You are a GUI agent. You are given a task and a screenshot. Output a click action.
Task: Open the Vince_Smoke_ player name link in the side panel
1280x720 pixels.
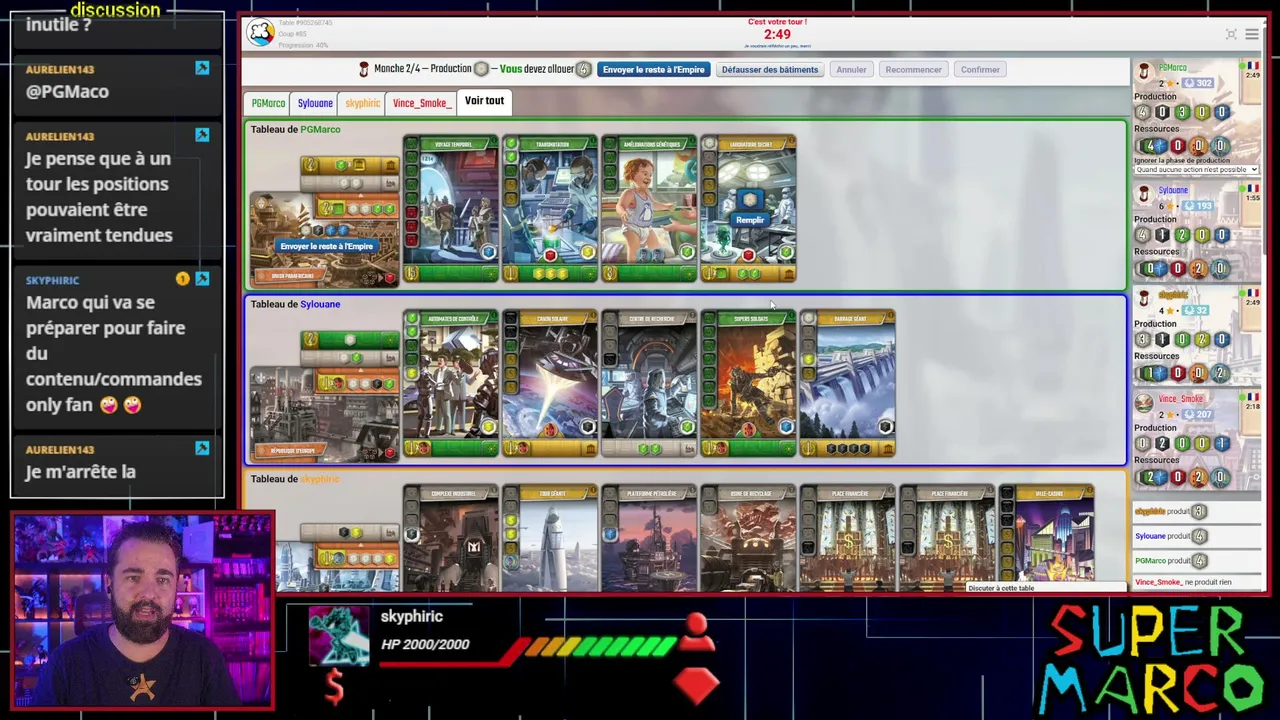(1181, 398)
